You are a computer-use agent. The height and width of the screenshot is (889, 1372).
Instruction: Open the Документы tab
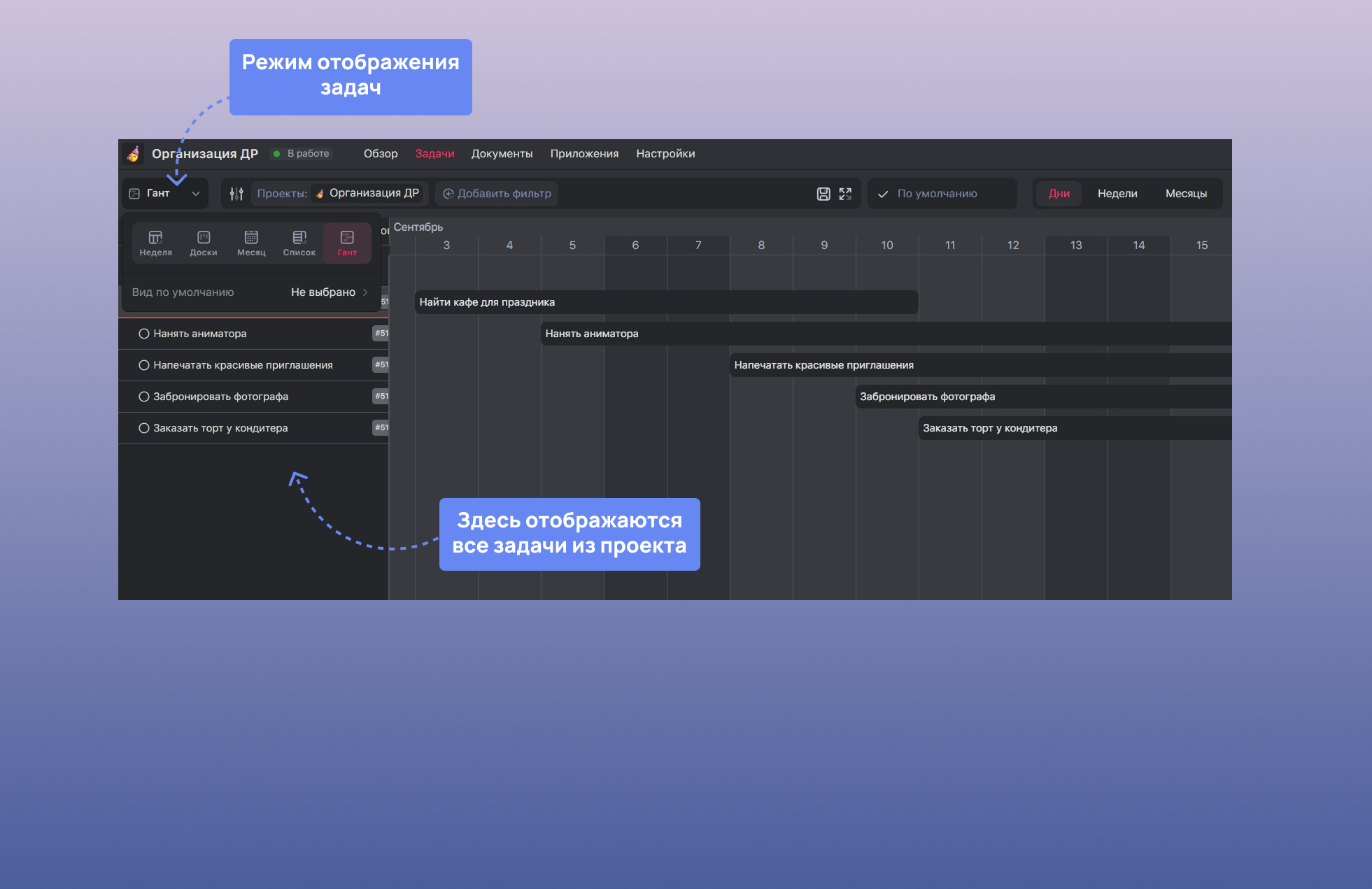point(502,154)
